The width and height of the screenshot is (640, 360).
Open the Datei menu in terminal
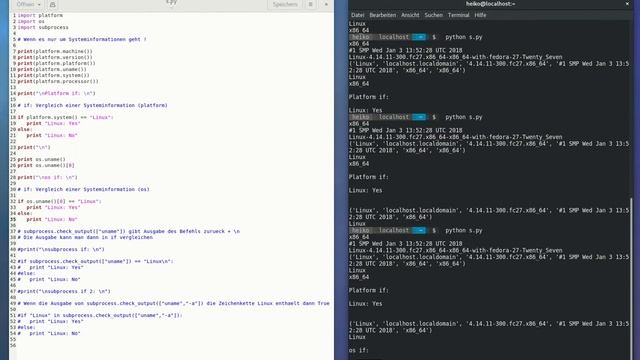[x=357, y=15]
